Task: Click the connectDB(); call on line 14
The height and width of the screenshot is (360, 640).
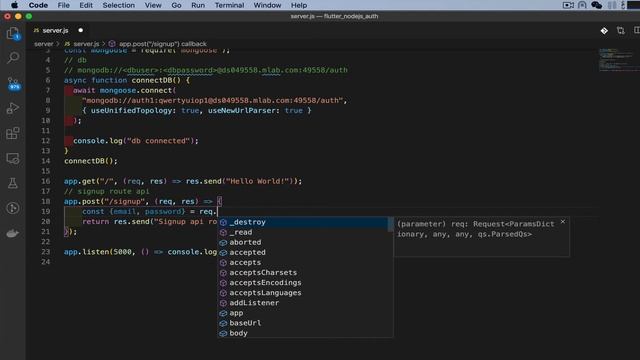Action: click(x=91, y=161)
